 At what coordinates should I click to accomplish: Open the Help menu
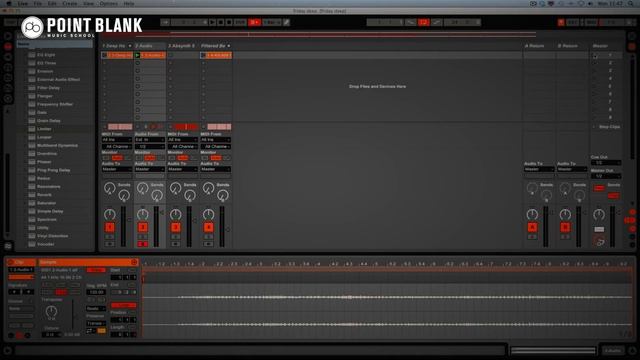click(x=129, y=3)
